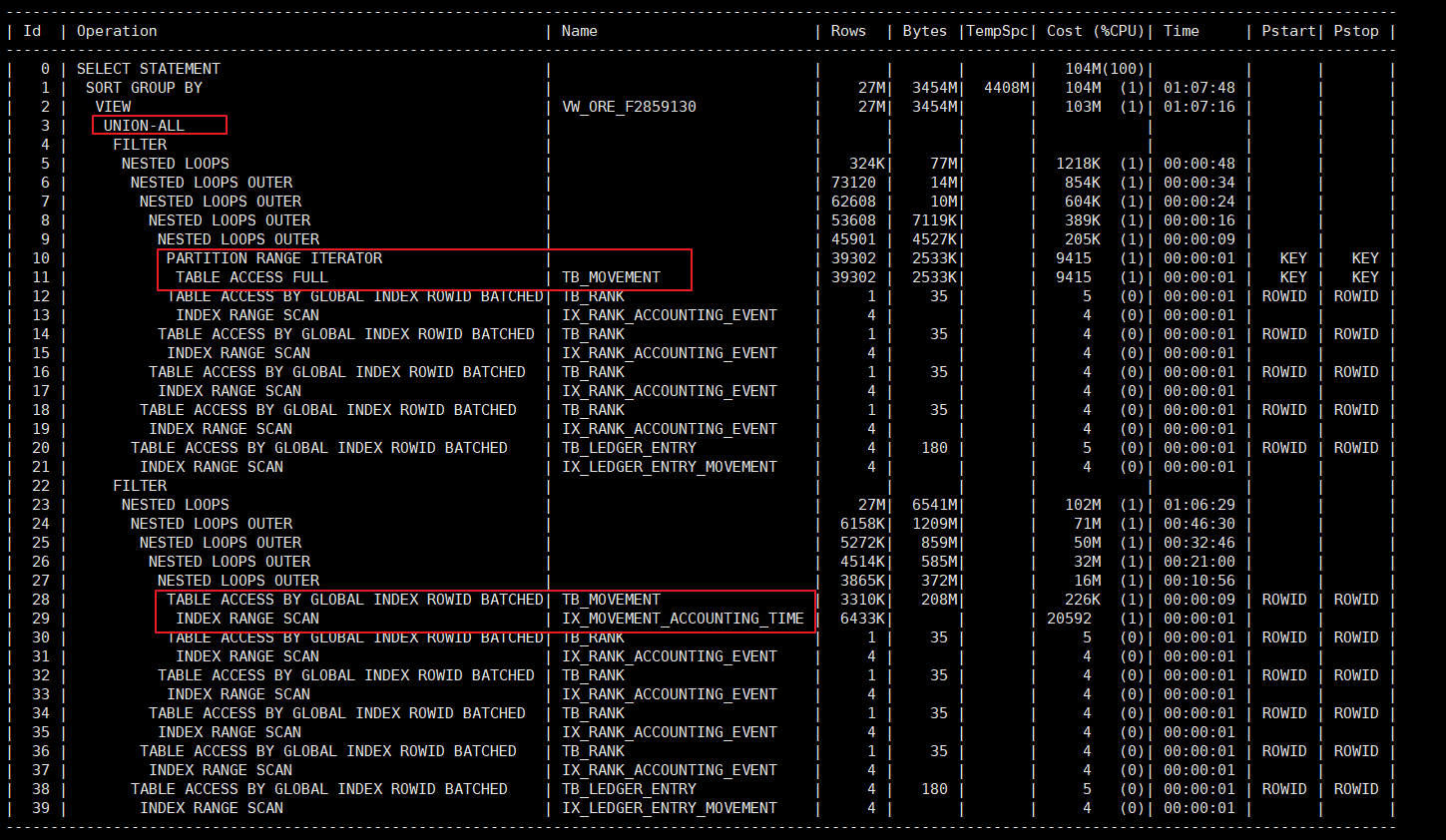Click the Name column header
Screen dimensions: 1446x840
click(x=580, y=31)
